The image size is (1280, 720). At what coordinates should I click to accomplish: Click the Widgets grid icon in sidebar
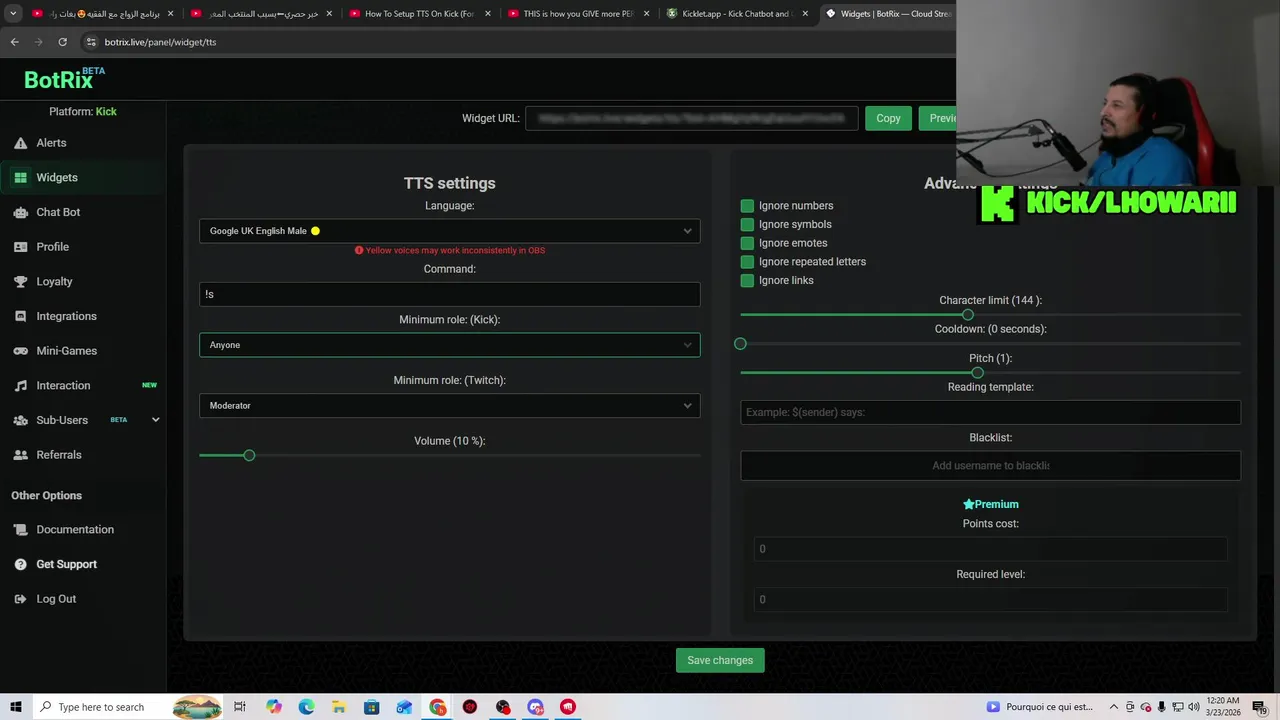[x=20, y=178]
